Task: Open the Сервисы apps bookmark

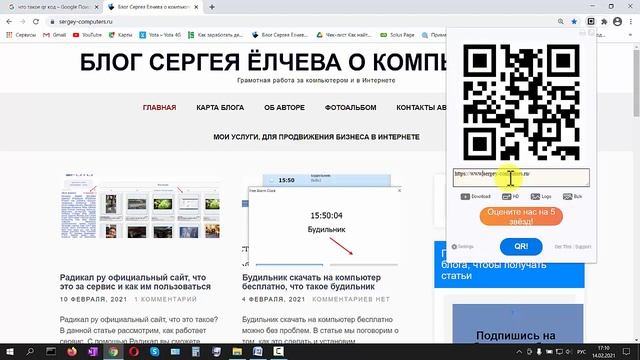Action: click(21, 35)
